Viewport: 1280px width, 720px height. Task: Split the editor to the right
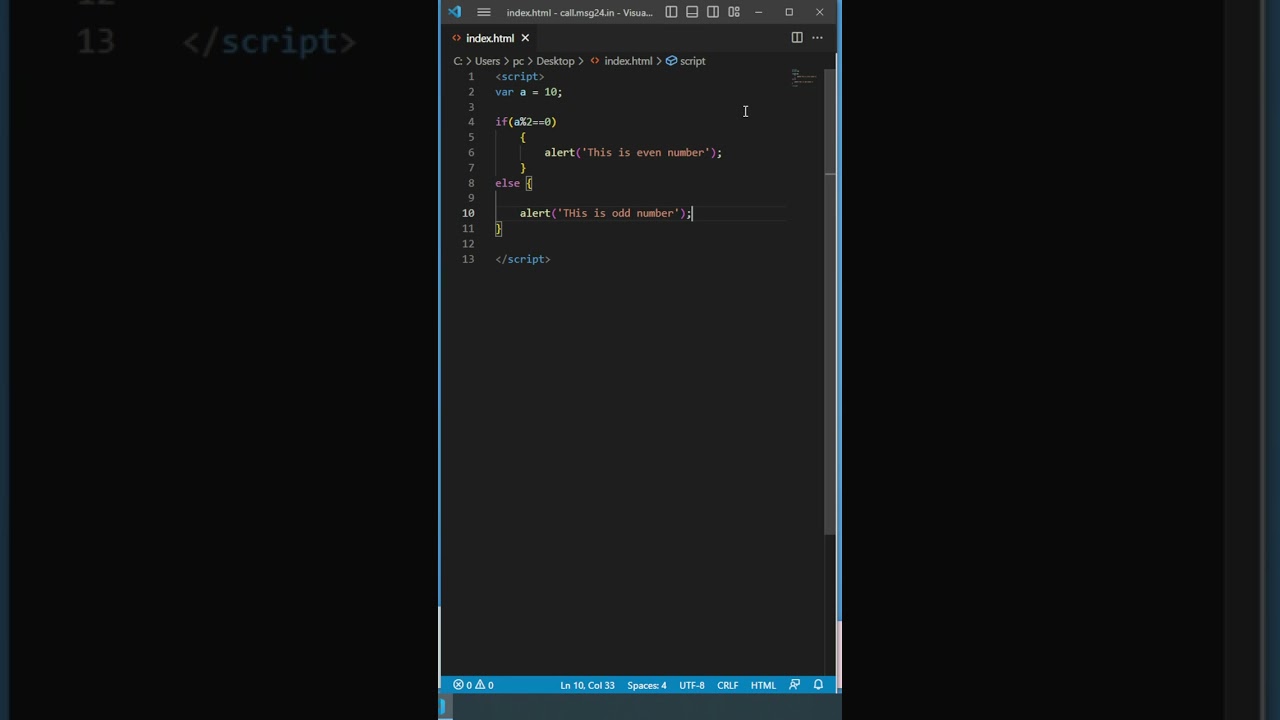pos(797,38)
